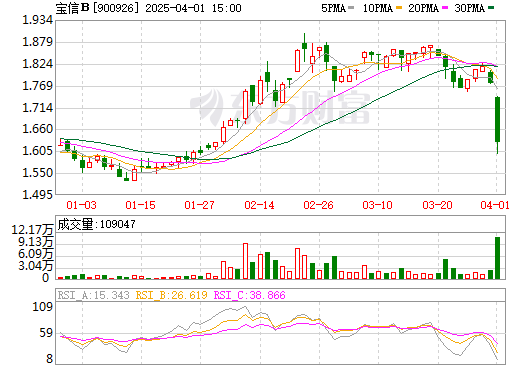Click the 02-14 date axis label
The image size is (520, 365).
[259, 205]
